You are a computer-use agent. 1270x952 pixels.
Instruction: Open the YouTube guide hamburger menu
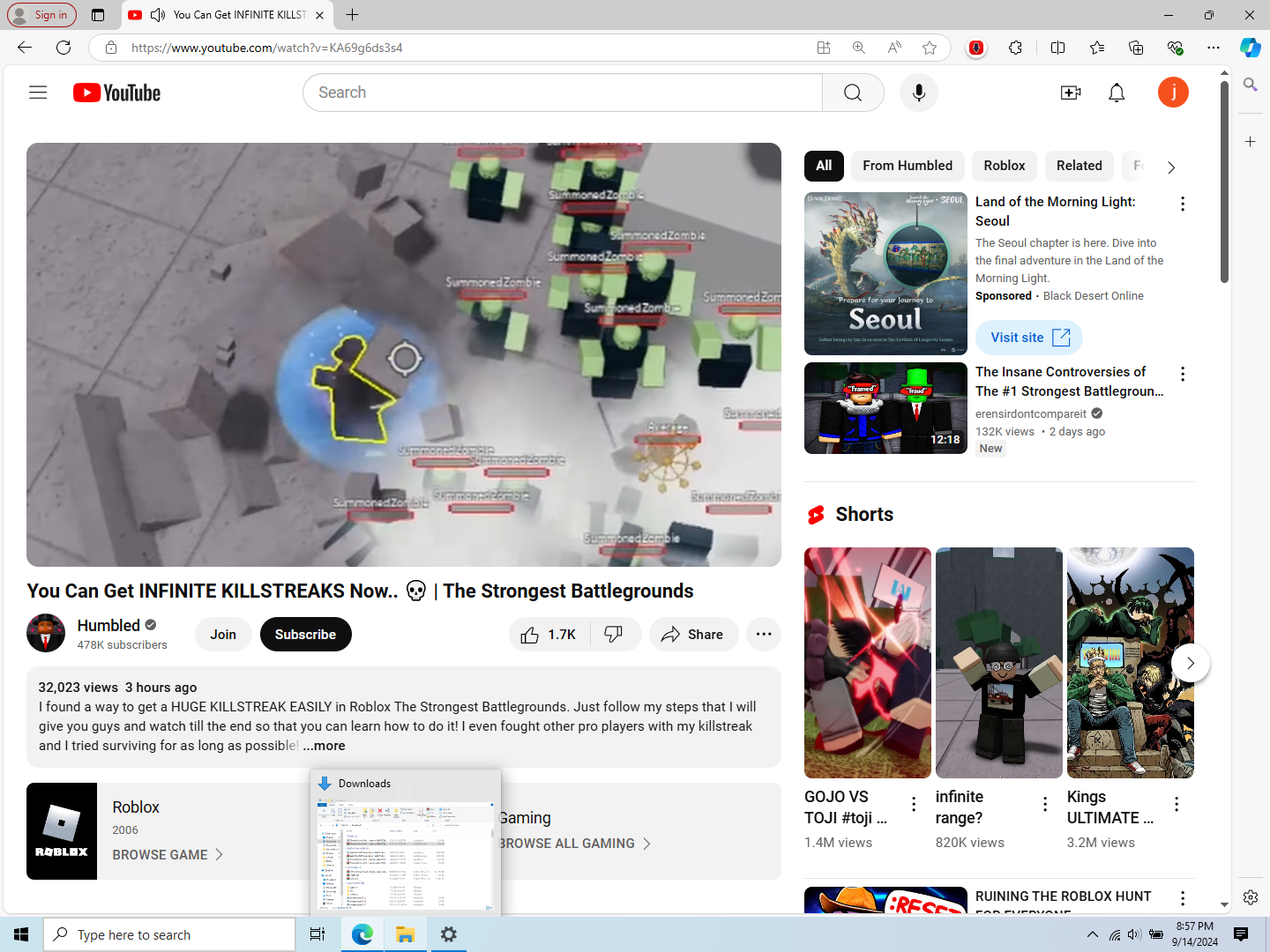38,93
